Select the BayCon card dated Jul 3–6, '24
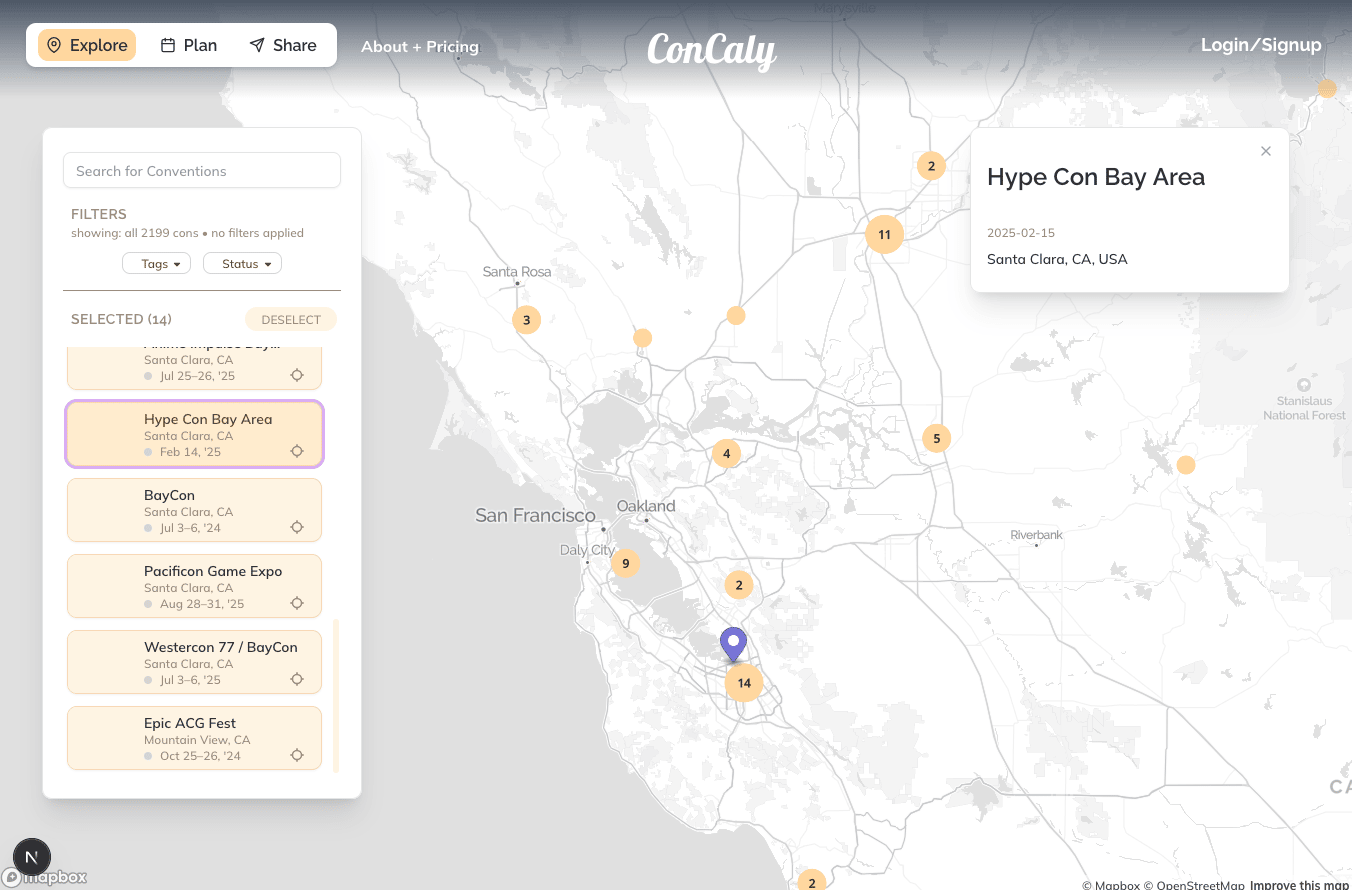1352x890 pixels. pos(195,510)
